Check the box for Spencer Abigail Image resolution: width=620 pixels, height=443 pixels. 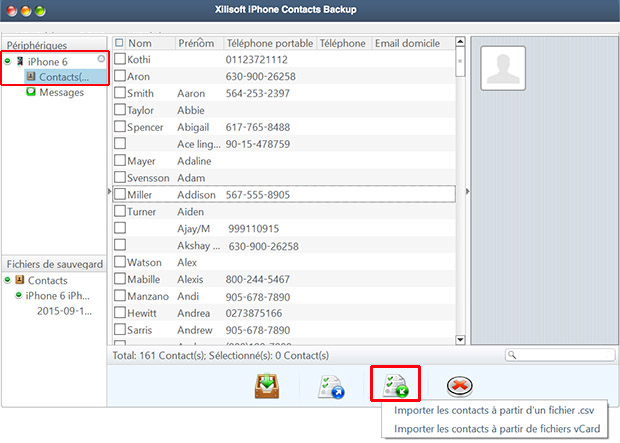pyautogui.click(x=120, y=127)
